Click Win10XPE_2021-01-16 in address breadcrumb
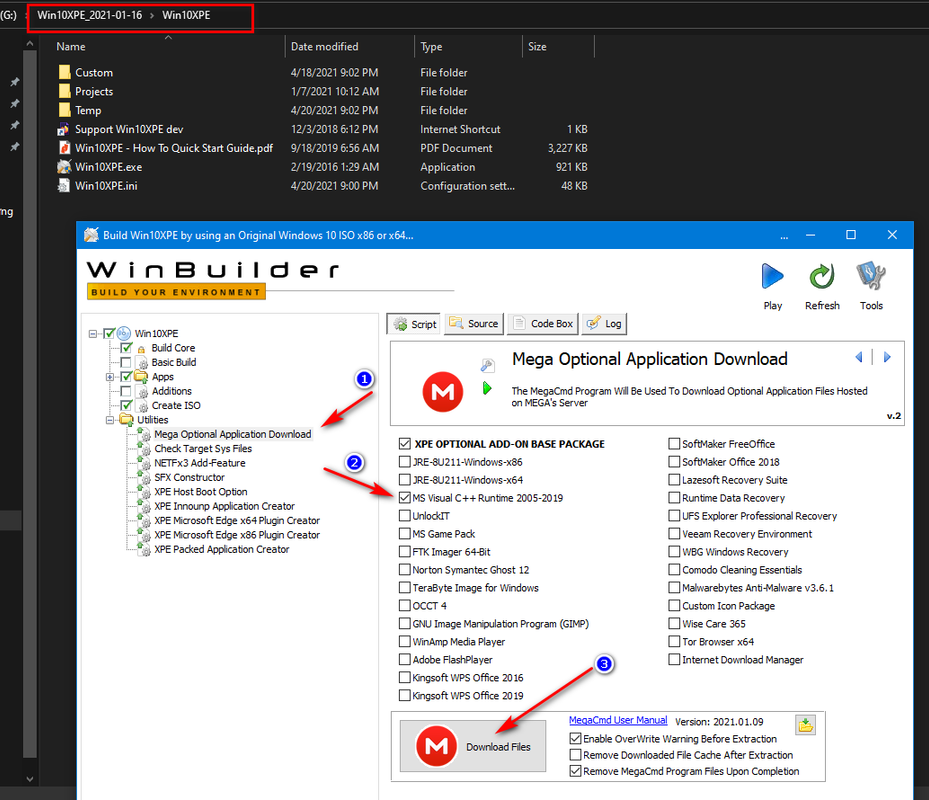 coord(89,15)
